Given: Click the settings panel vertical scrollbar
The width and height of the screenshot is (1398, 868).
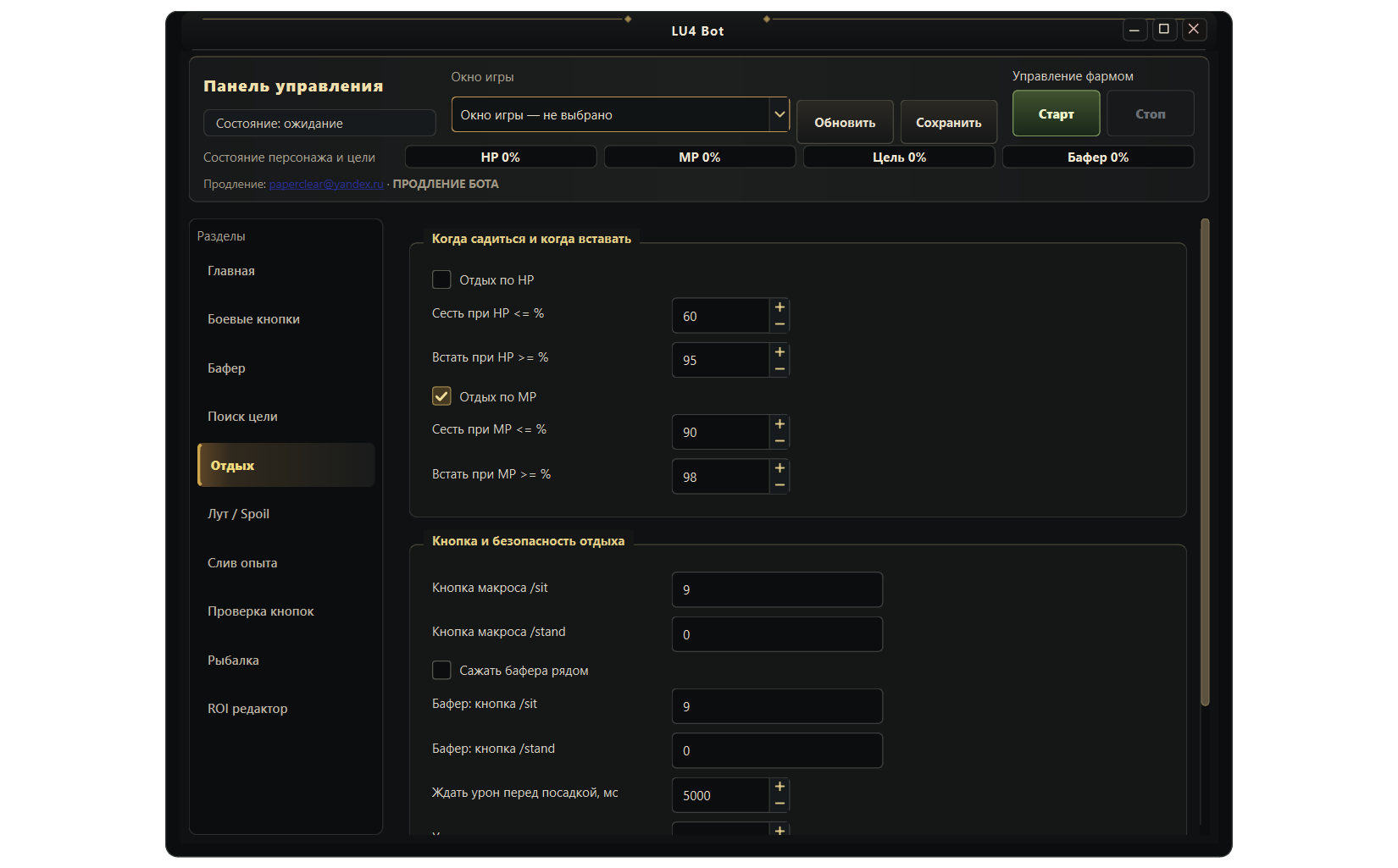Looking at the screenshot, I should pos(1205,462).
